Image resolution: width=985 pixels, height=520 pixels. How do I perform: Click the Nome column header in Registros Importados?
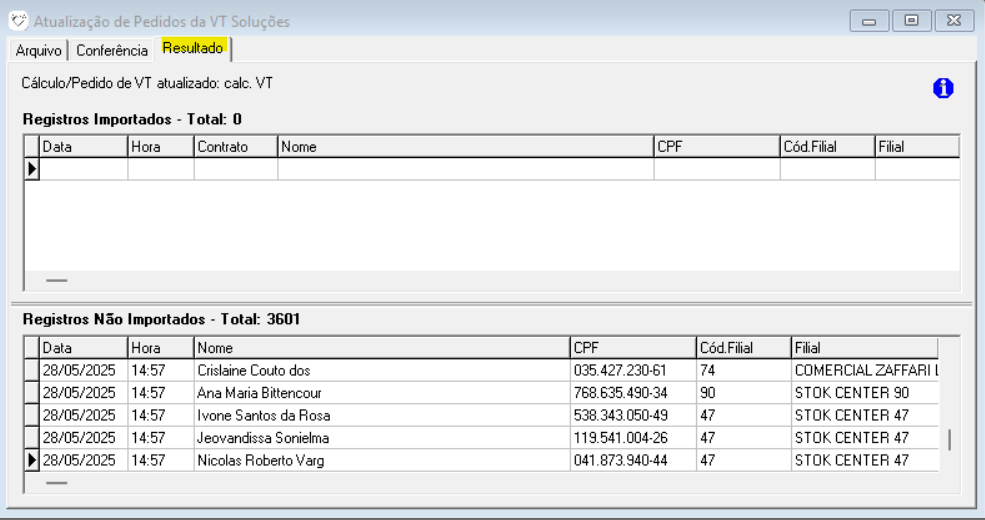coord(465,147)
